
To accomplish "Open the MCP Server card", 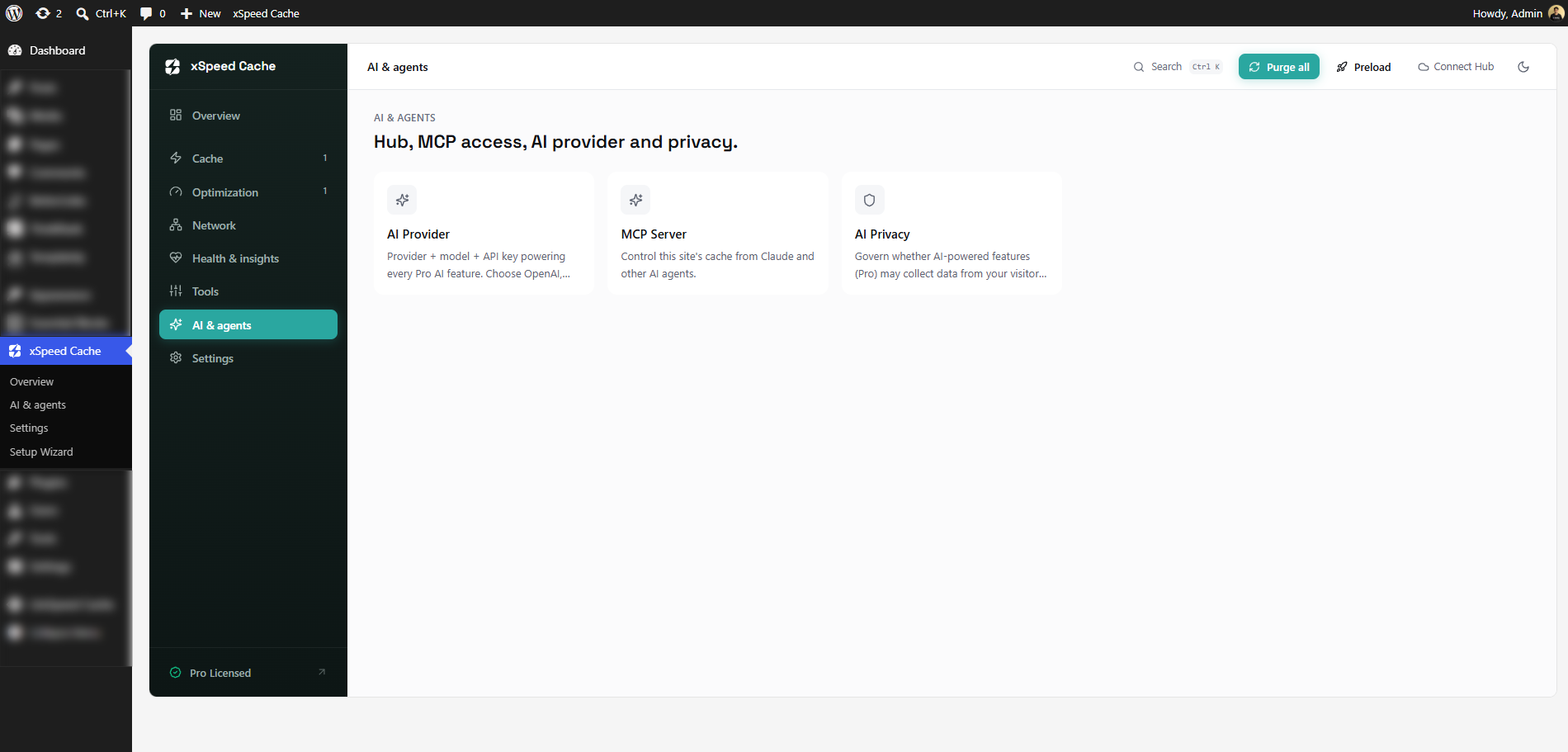I will tap(718, 234).
